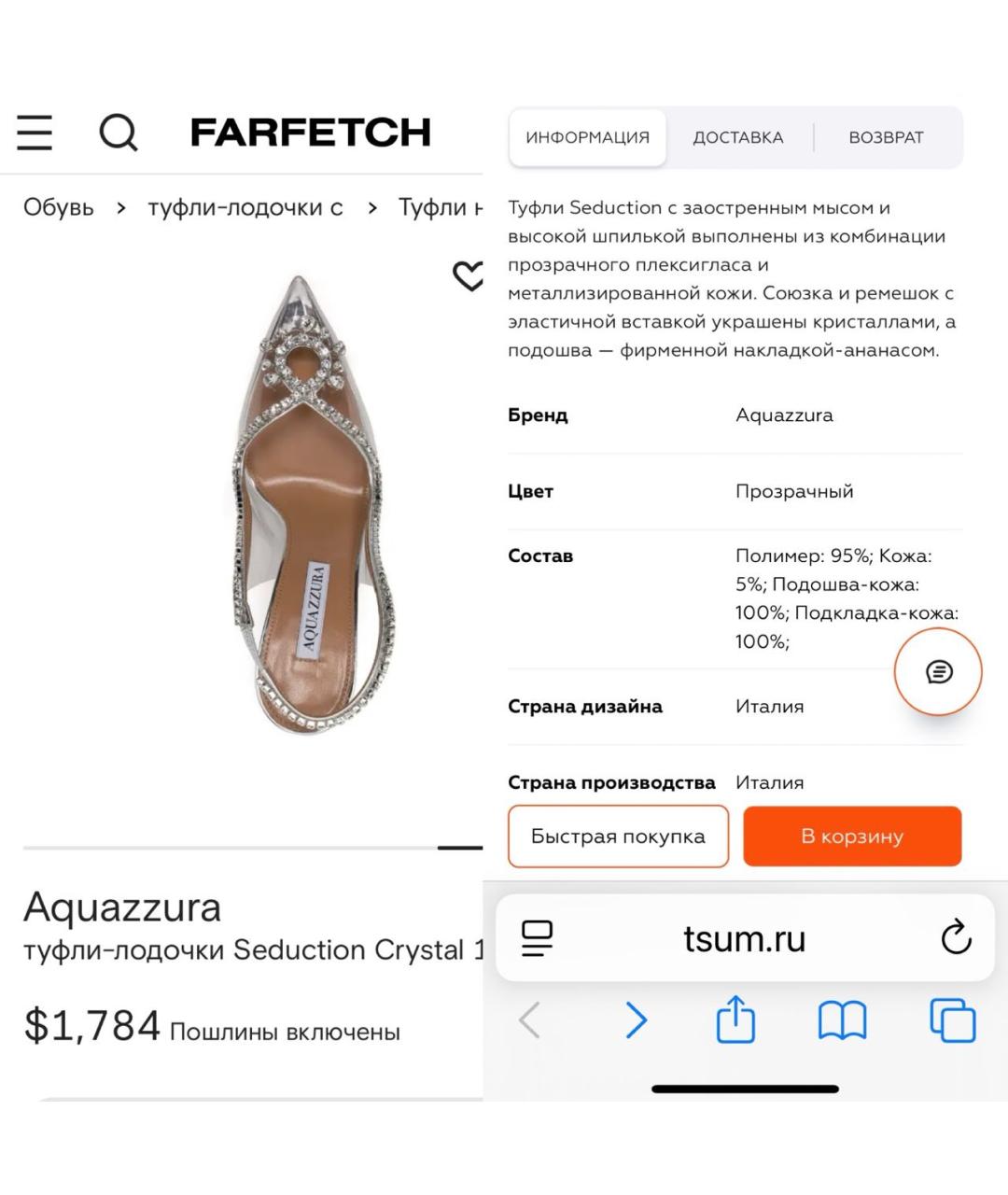Switch to the ВОЗВРАТ tab

(x=885, y=137)
